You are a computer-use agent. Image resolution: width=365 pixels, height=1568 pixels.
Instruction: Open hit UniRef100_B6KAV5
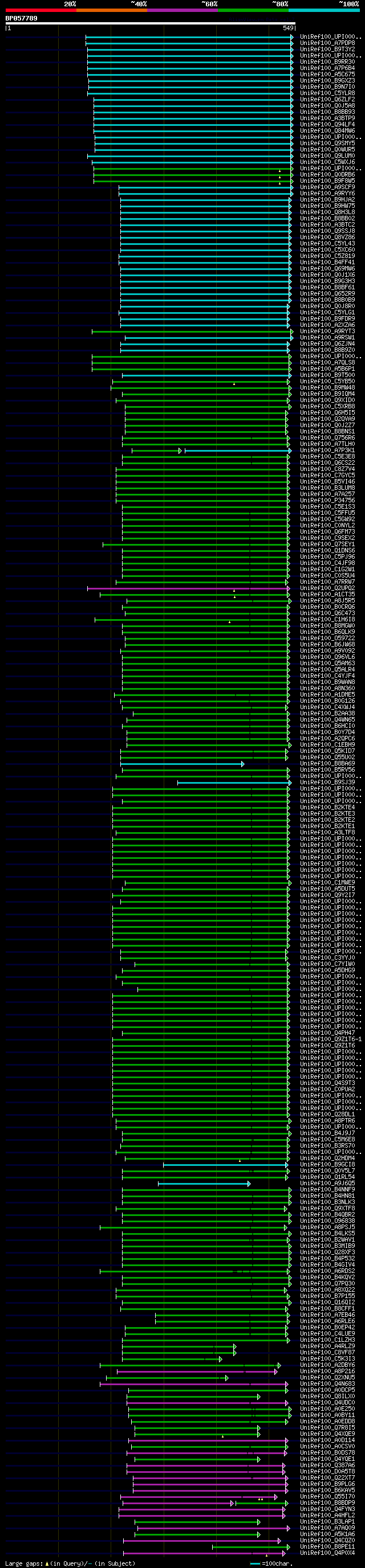pos(327,1490)
